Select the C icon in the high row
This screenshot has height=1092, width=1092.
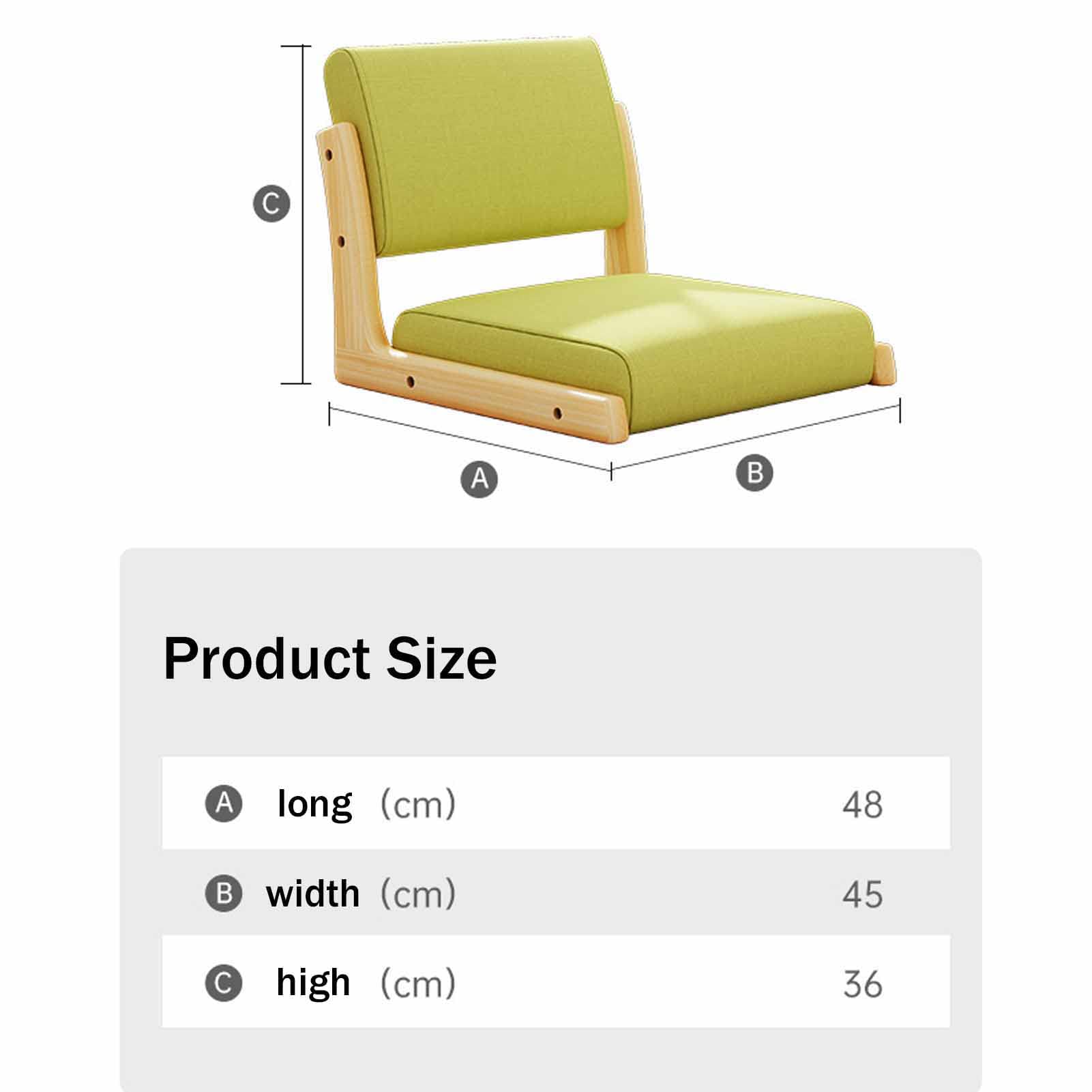coord(224,984)
